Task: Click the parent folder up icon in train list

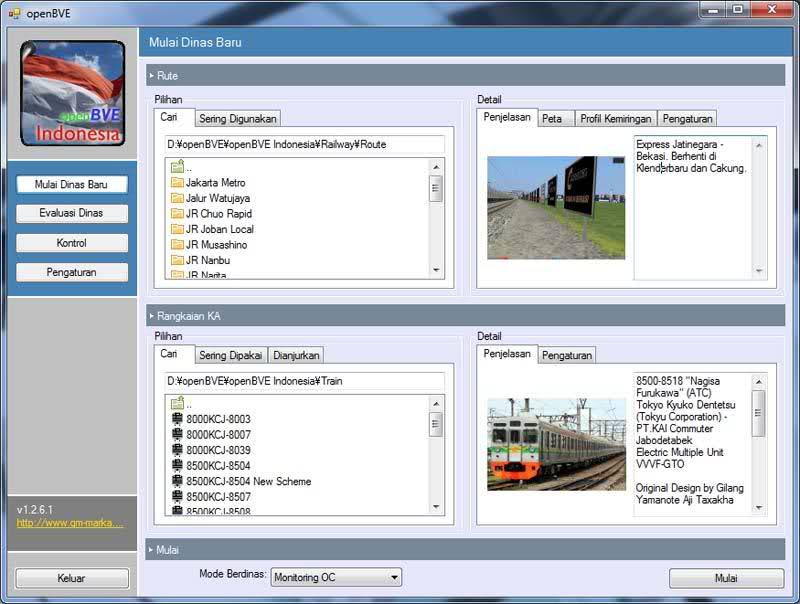Action: [177, 403]
